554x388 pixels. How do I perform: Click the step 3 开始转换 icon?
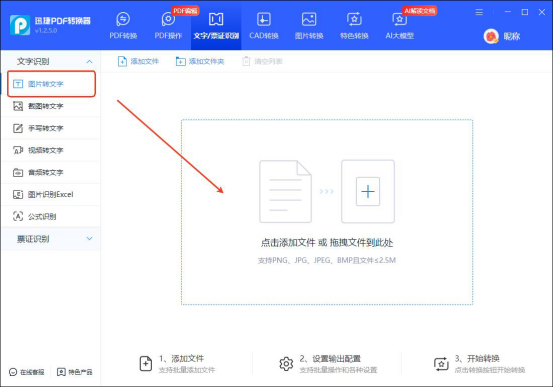pyautogui.click(x=441, y=364)
